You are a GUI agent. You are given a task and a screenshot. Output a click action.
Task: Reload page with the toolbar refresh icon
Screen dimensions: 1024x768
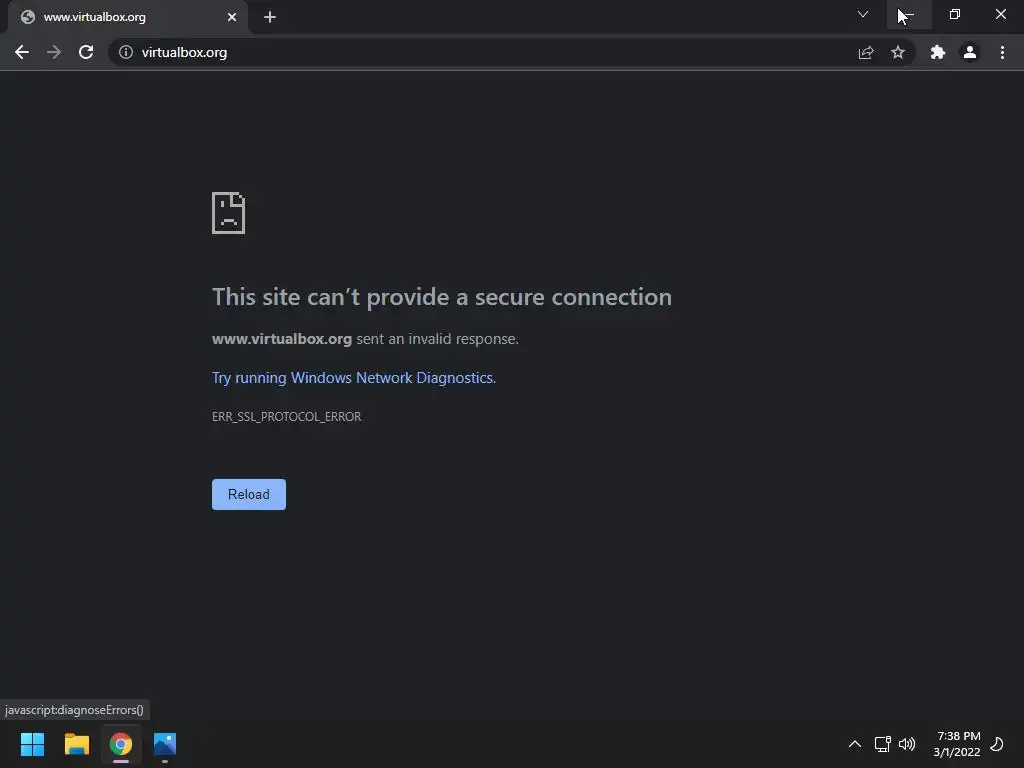click(86, 52)
